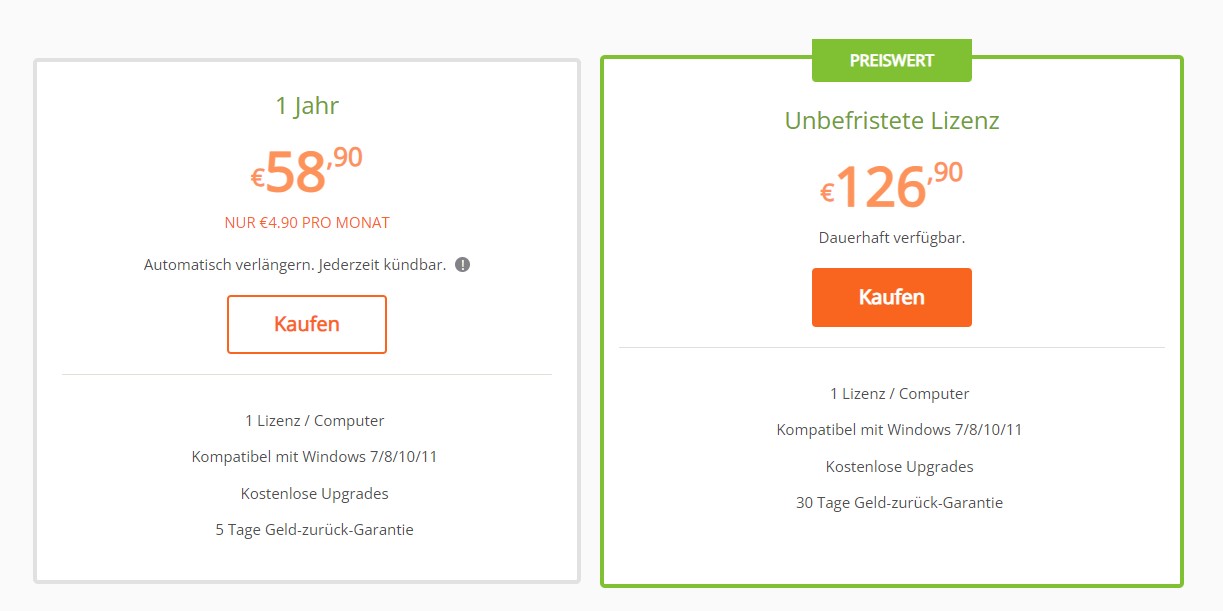Click 1 Lizenz / Computer in yearly card
Image resolution: width=1223 pixels, height=611 pixels.
(x=314, y=421)
